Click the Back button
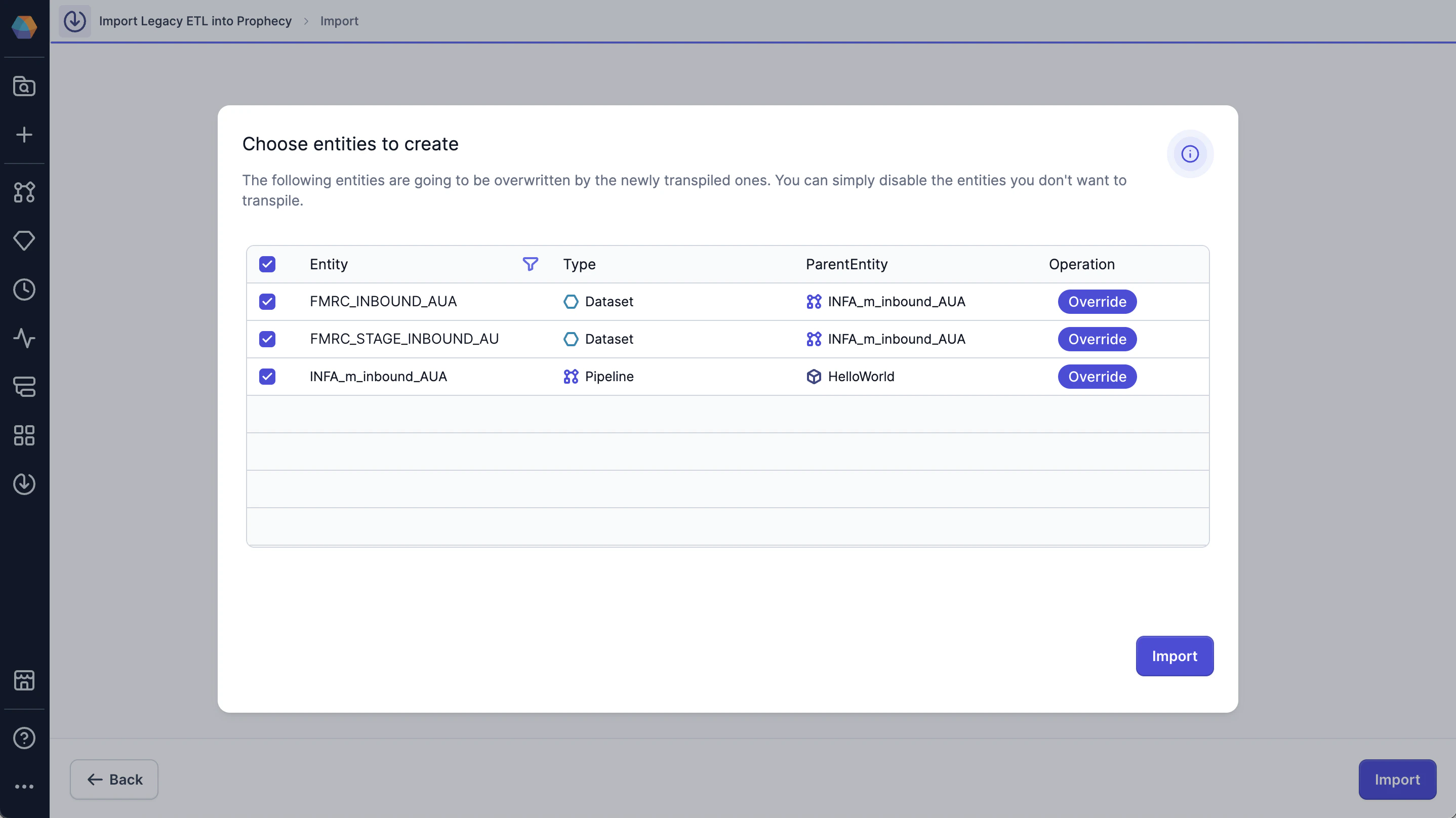 pyautogui.click(x=114, y=779)
